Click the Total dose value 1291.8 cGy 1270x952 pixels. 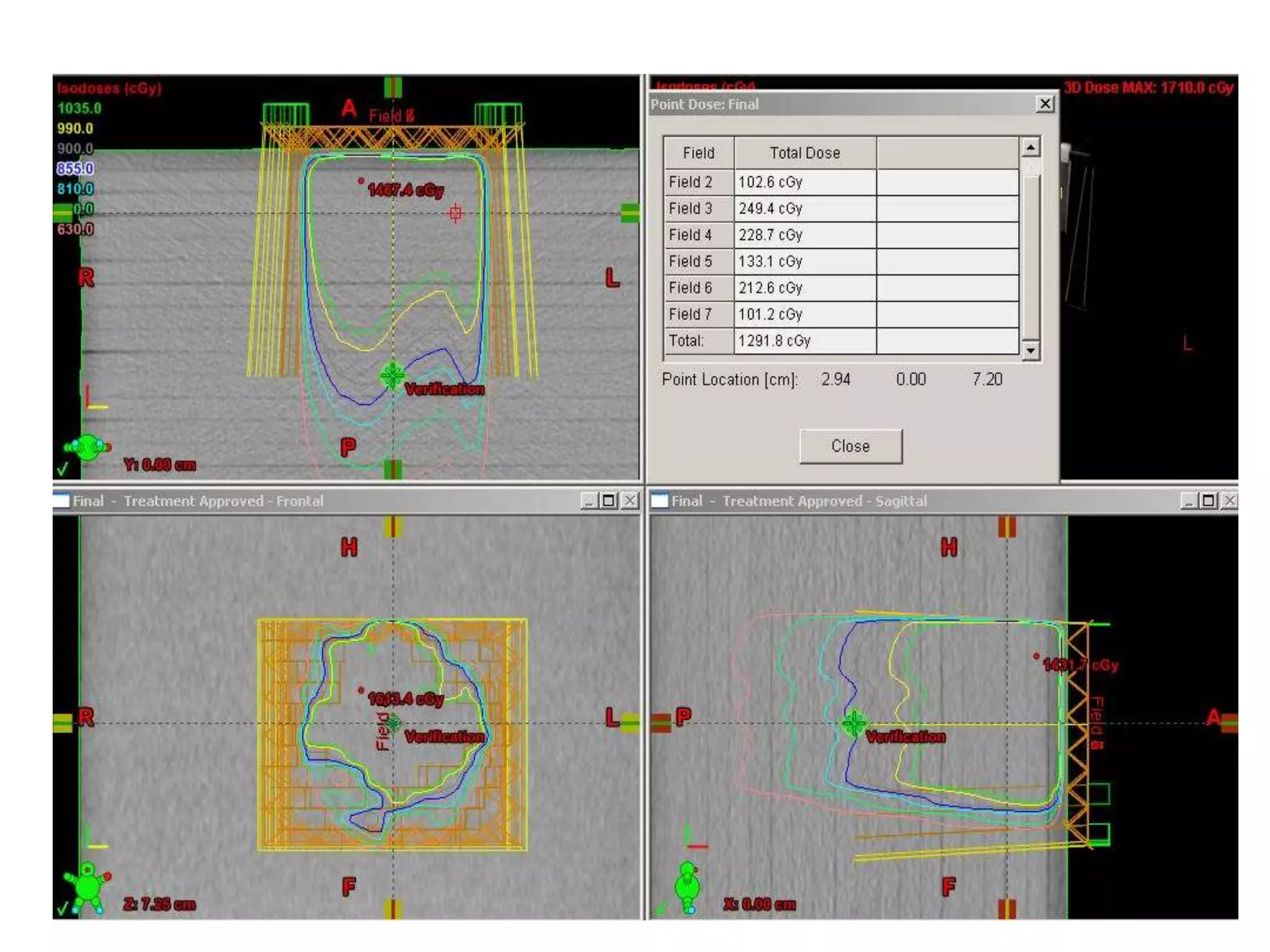(x=805, y=341)
